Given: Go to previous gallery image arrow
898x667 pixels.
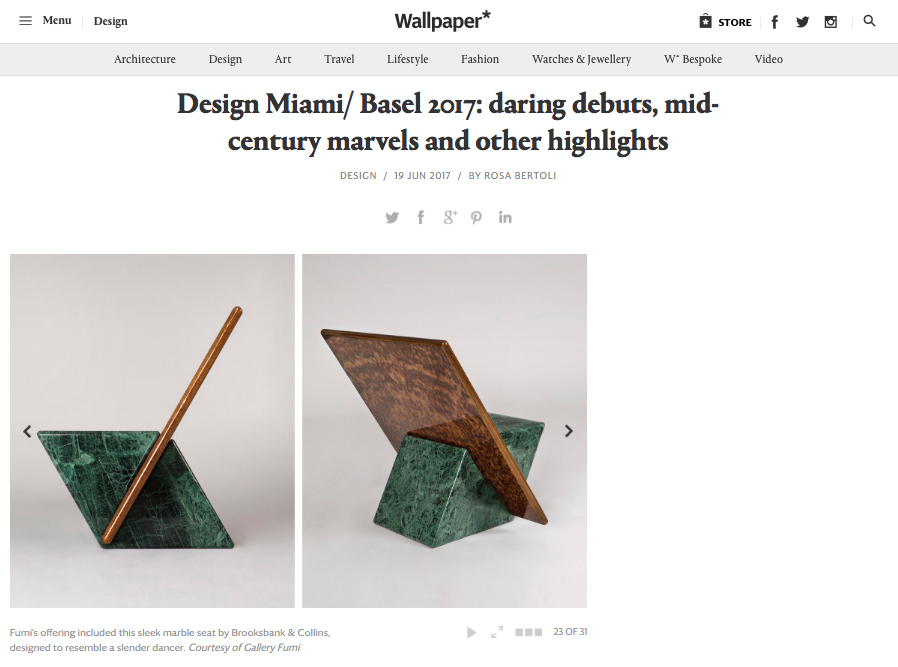Looking at the screenshot, I should [x=27, y=431].
